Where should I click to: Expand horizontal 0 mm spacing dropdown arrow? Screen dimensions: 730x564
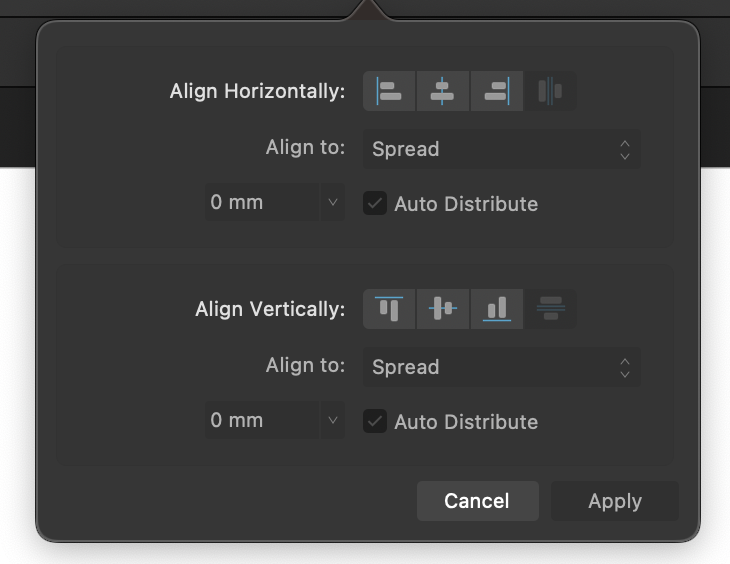tap(332, 202)
